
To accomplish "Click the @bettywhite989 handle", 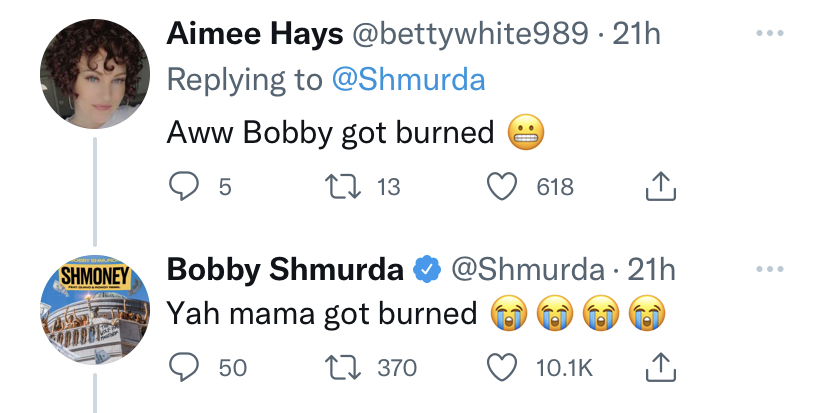I will [x=467, y=33].
